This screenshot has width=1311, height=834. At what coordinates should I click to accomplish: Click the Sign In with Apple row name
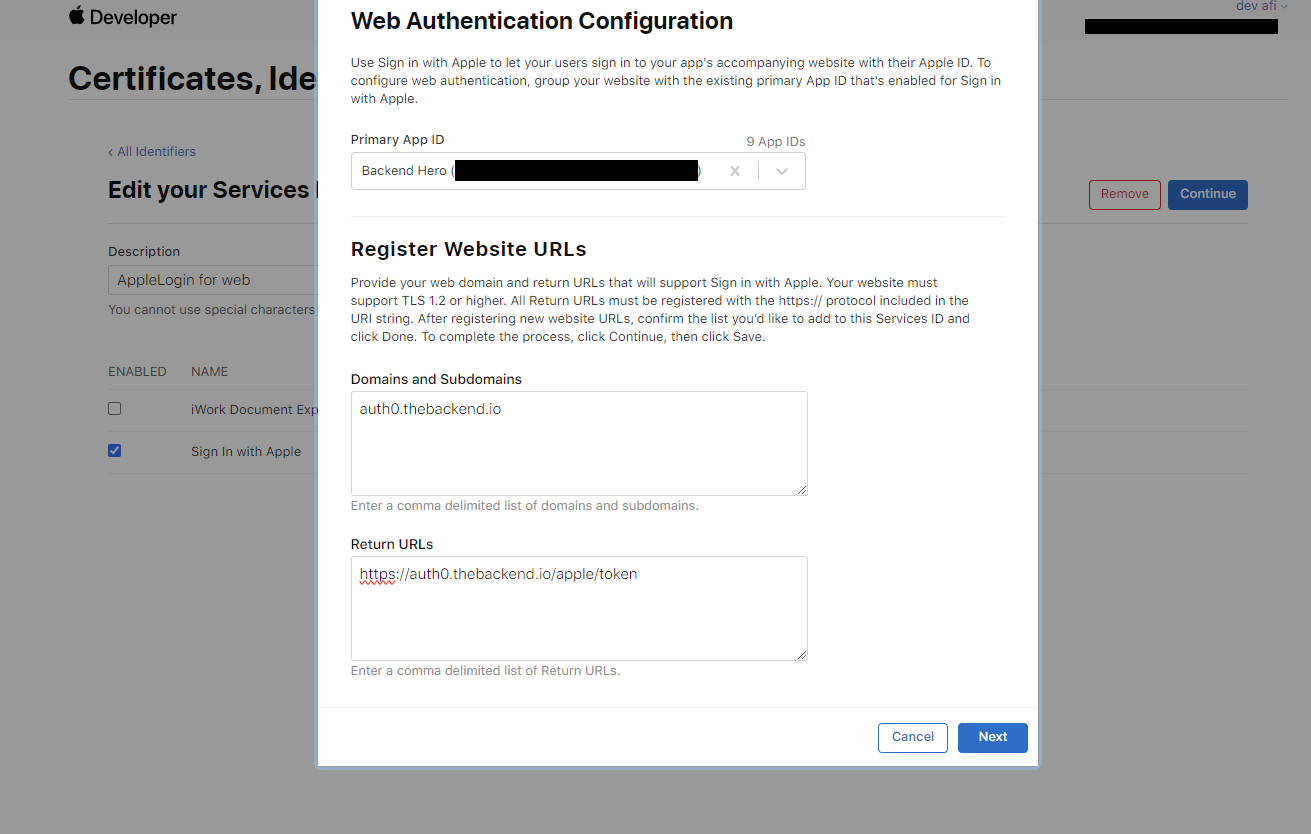tap(246, 452)
